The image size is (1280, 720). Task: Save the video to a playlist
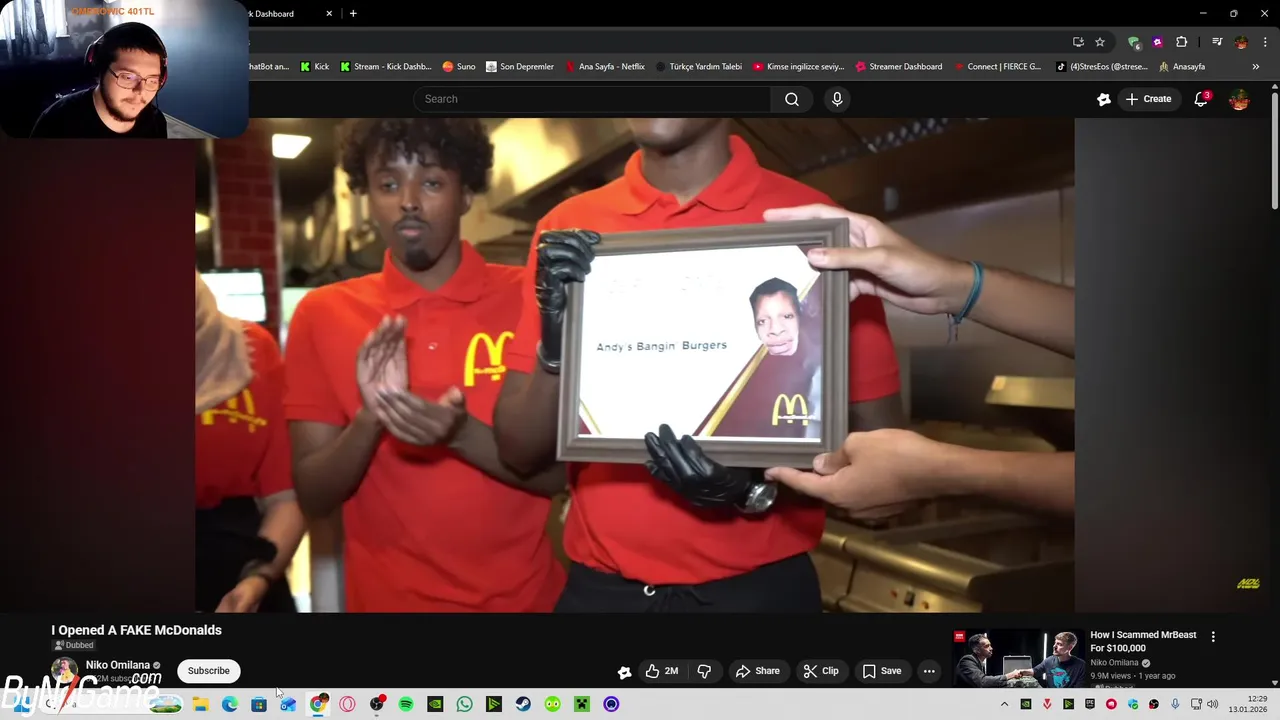[882, 671]
